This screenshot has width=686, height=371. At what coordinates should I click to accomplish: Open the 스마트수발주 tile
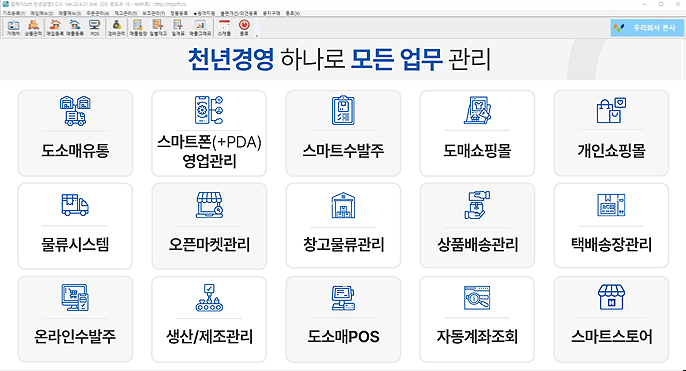(343, 133)
